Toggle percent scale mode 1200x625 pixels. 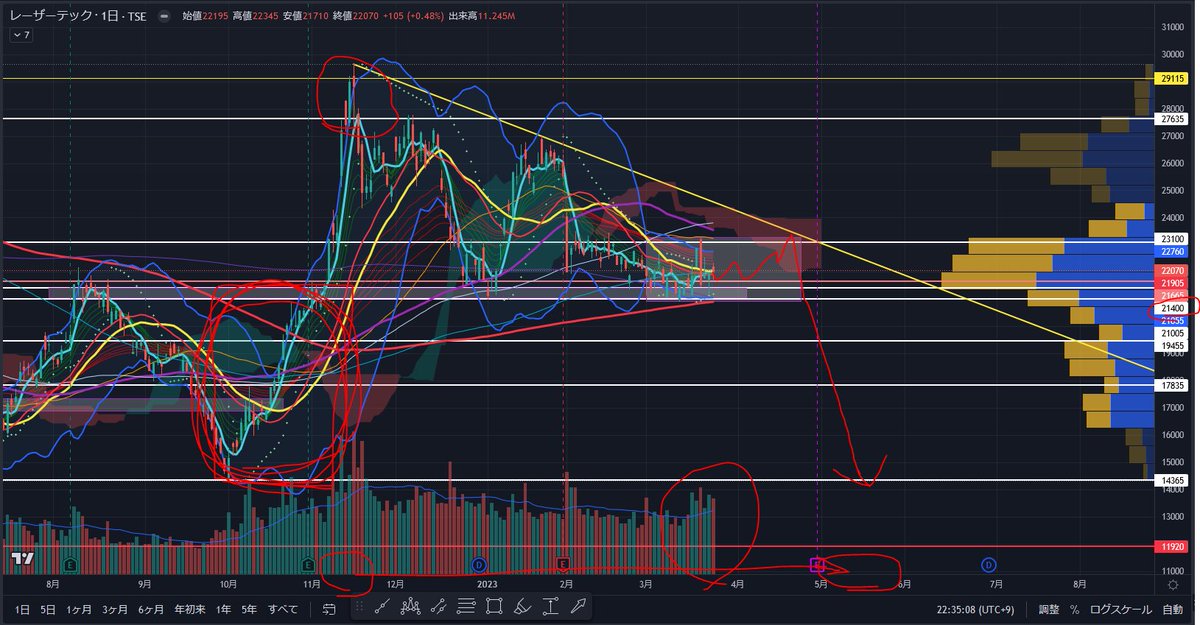click(1074, 608)
